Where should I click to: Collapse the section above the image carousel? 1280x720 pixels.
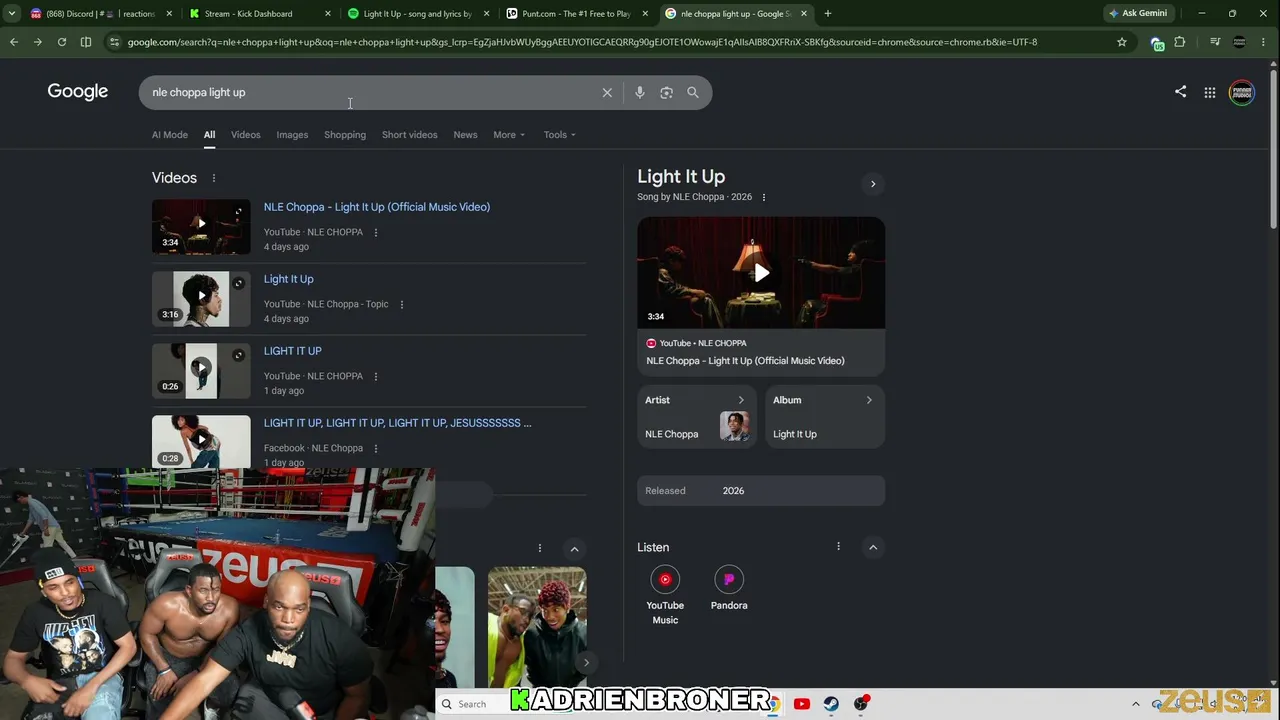(574, 549)
